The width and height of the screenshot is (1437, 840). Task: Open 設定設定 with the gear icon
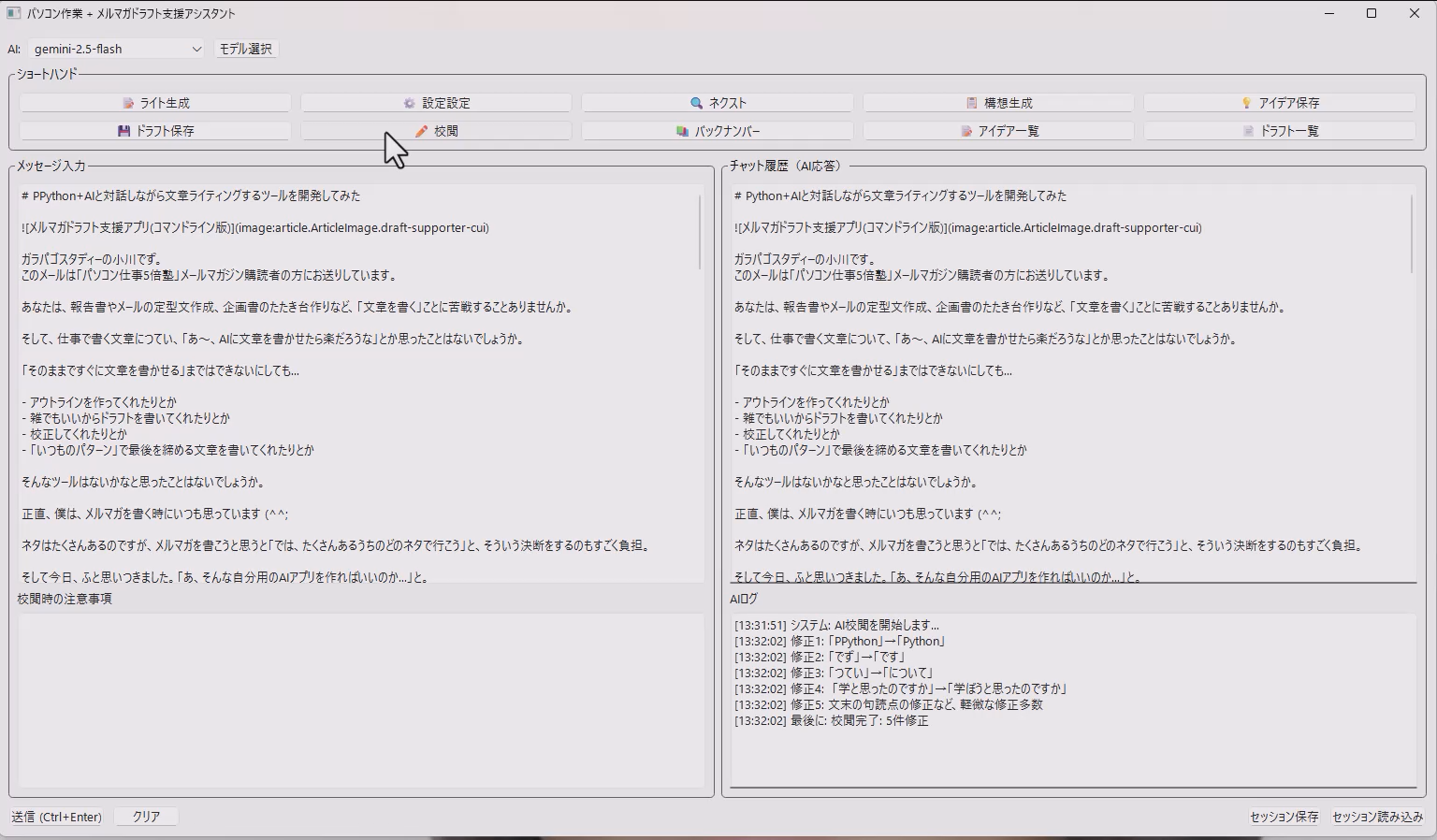(436, 103)
